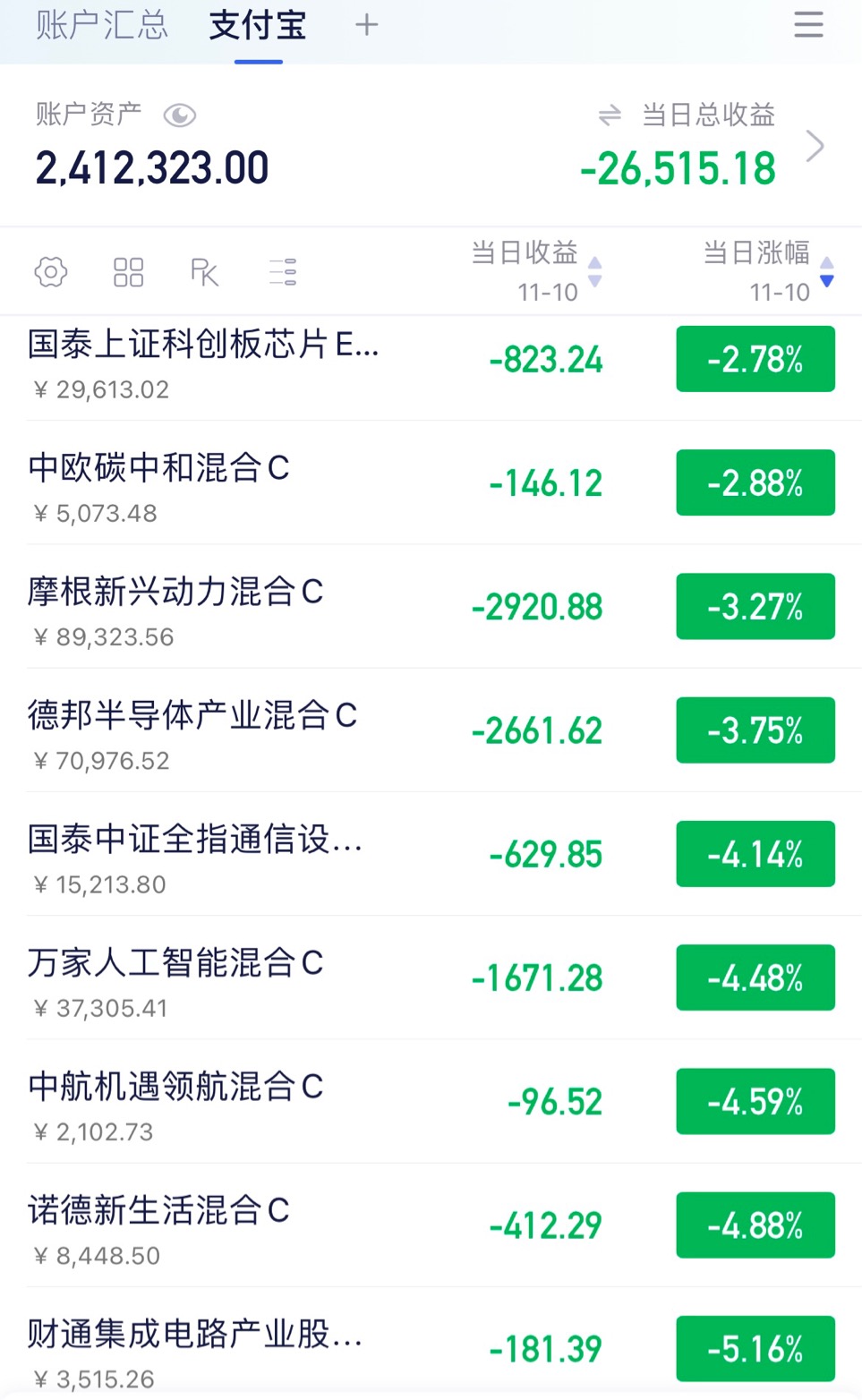Open list settings gear icon

tap(51, 271)
